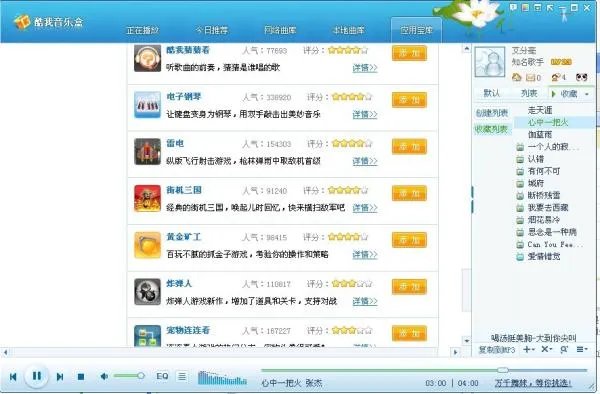Open the add songs plus dropdown
This screenshot has height=394, width=600.
[x=529, y=349]
